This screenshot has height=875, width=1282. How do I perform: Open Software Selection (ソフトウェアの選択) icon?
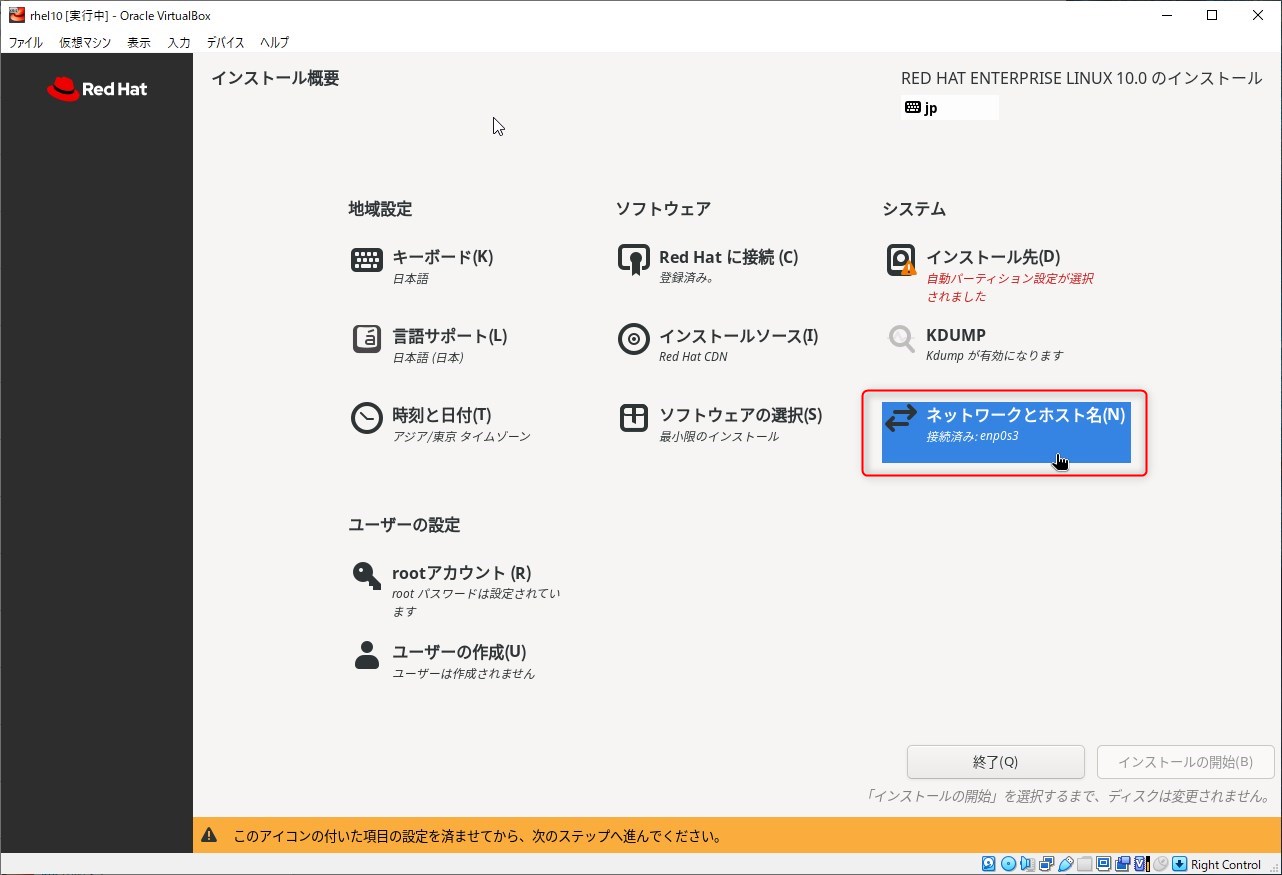633,418
